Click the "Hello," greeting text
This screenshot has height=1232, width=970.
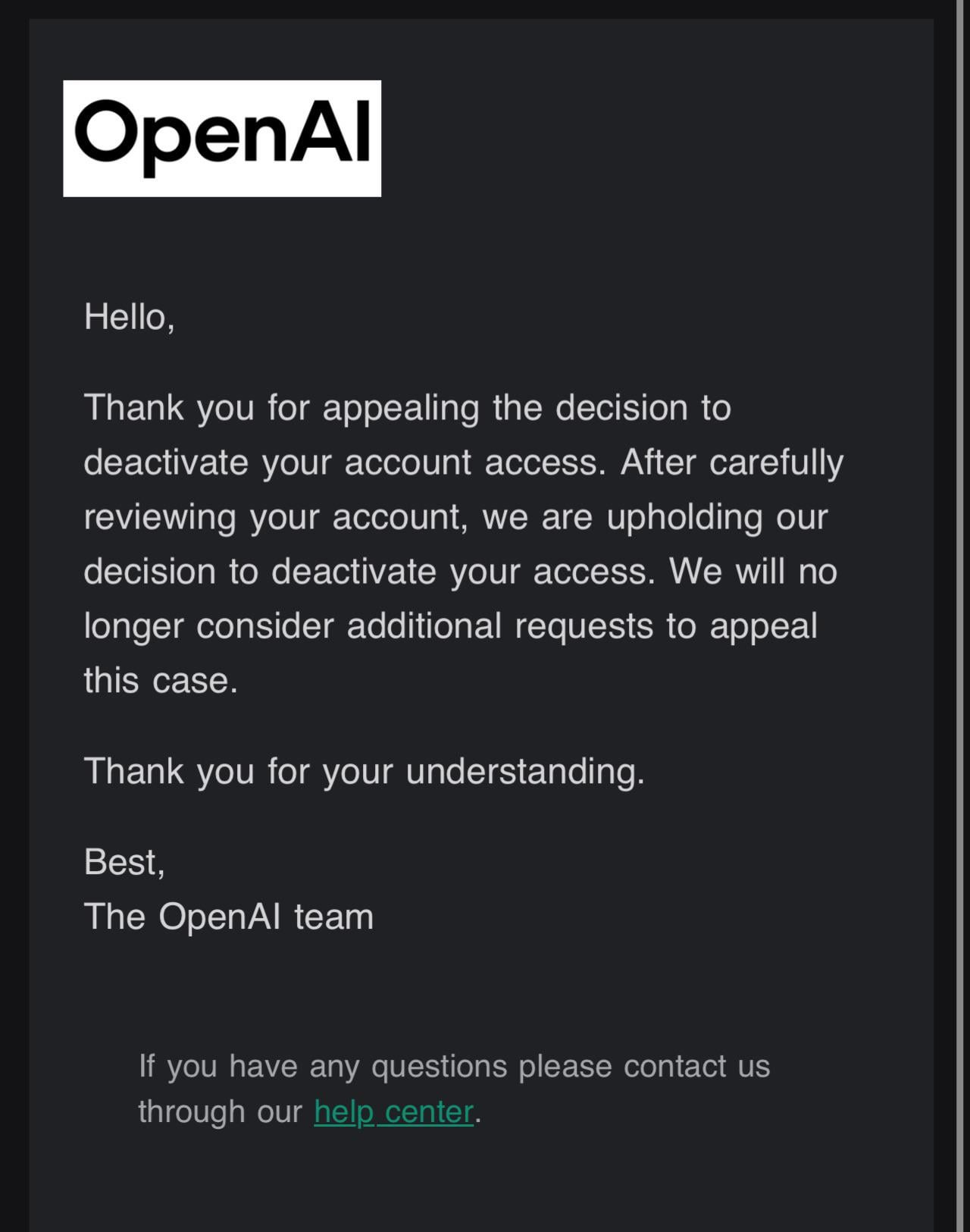point(130,316)
